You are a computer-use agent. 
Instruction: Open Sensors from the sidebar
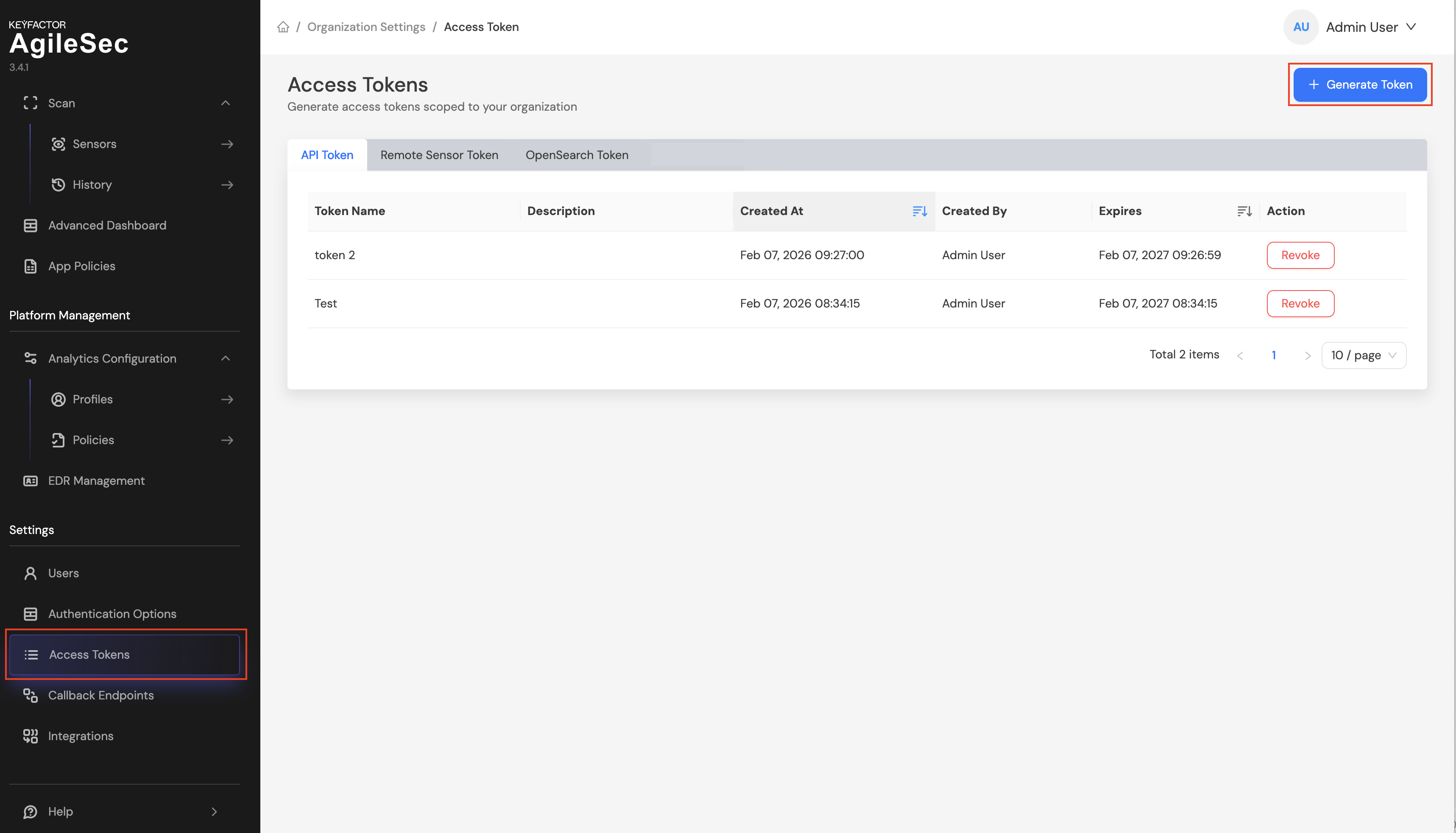(x=95, y=144)
